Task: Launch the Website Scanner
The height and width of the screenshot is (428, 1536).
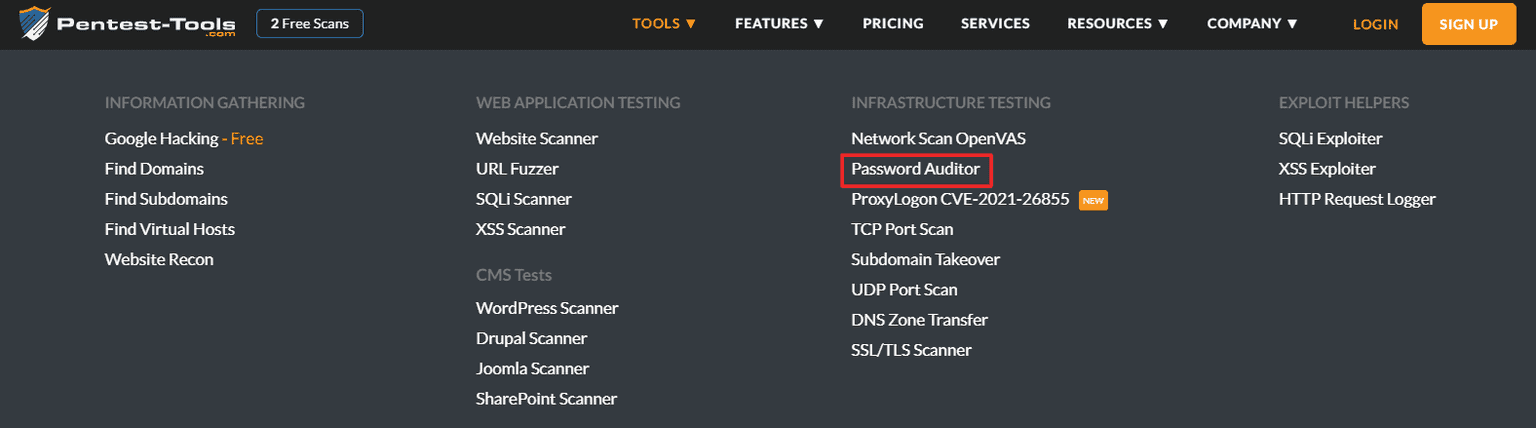Action: pyautogui.click(x=537, y=139)
